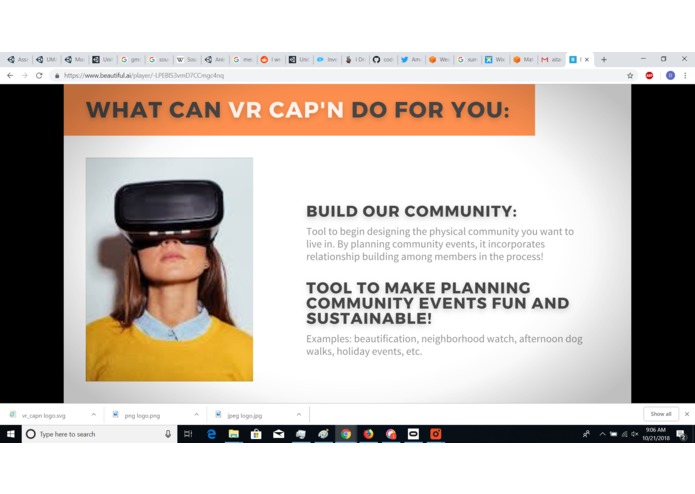Screen dimensions: 695x494
Task: Click Show all downloads button
Action: tap(660, 414)
